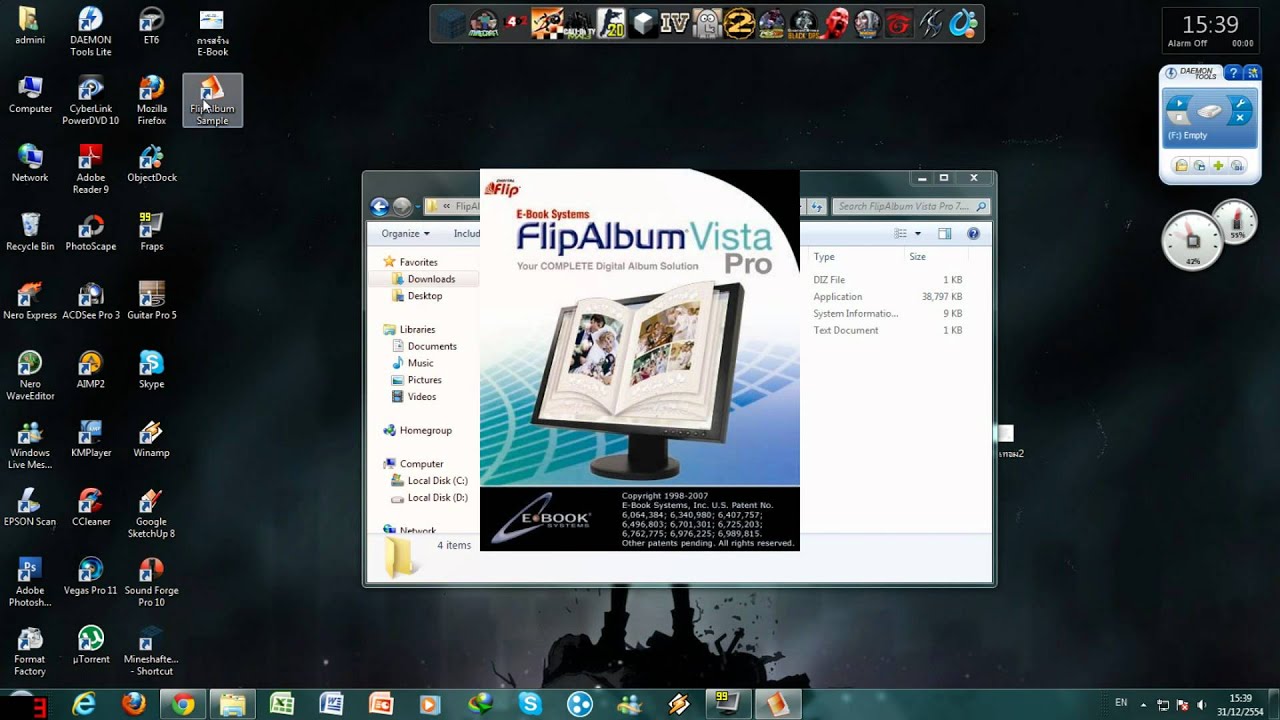
Task: Click DAEMON Tools gadget stop button
Action: pos(1180,119)
